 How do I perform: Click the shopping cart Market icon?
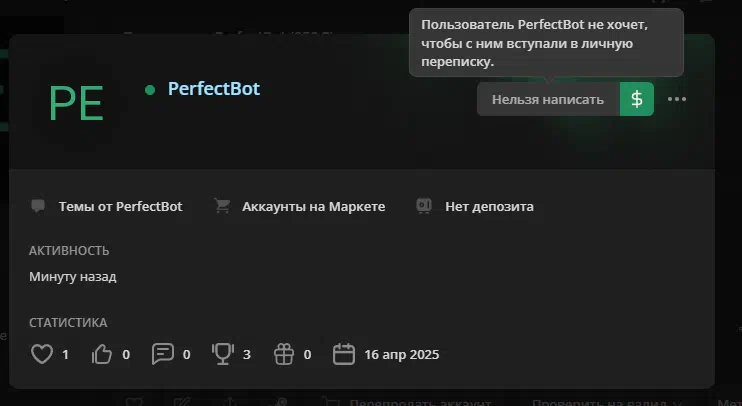click(222, 206)
